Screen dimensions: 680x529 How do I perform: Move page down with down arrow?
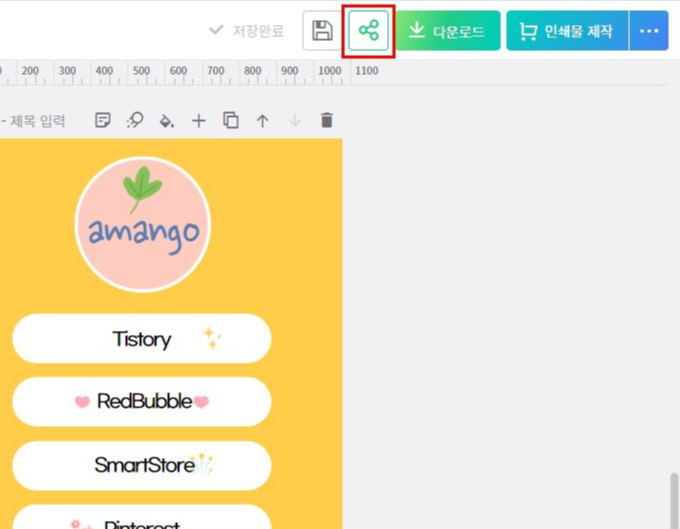[x=294, y=121]
